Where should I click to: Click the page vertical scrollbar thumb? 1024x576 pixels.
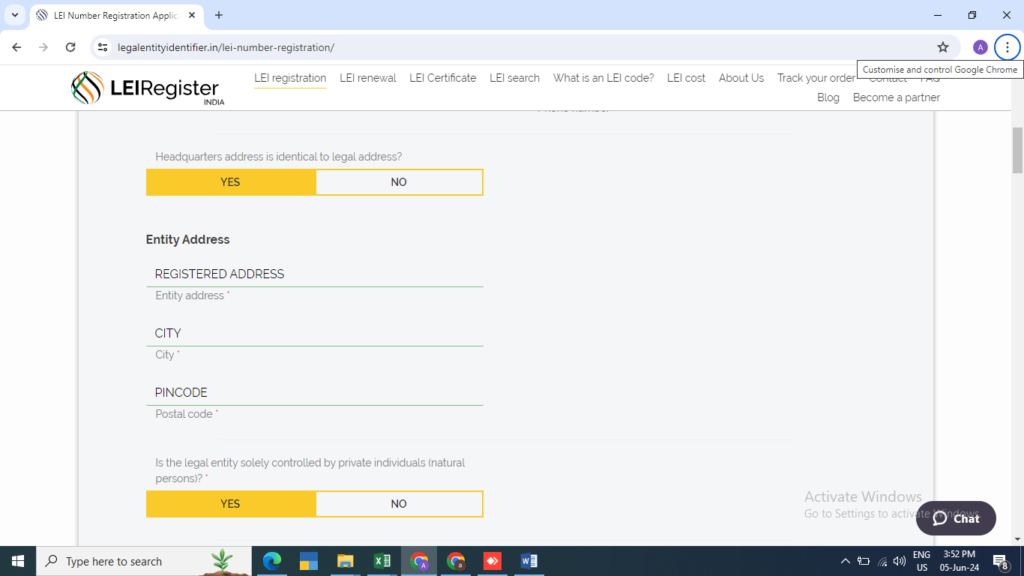coord(1018,150)
